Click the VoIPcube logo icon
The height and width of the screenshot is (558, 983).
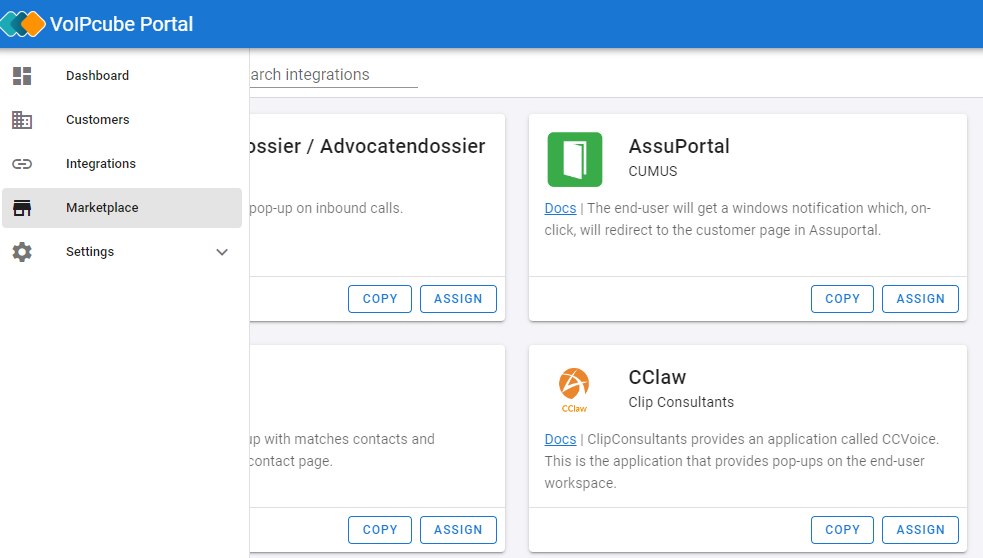click(23, 24)
